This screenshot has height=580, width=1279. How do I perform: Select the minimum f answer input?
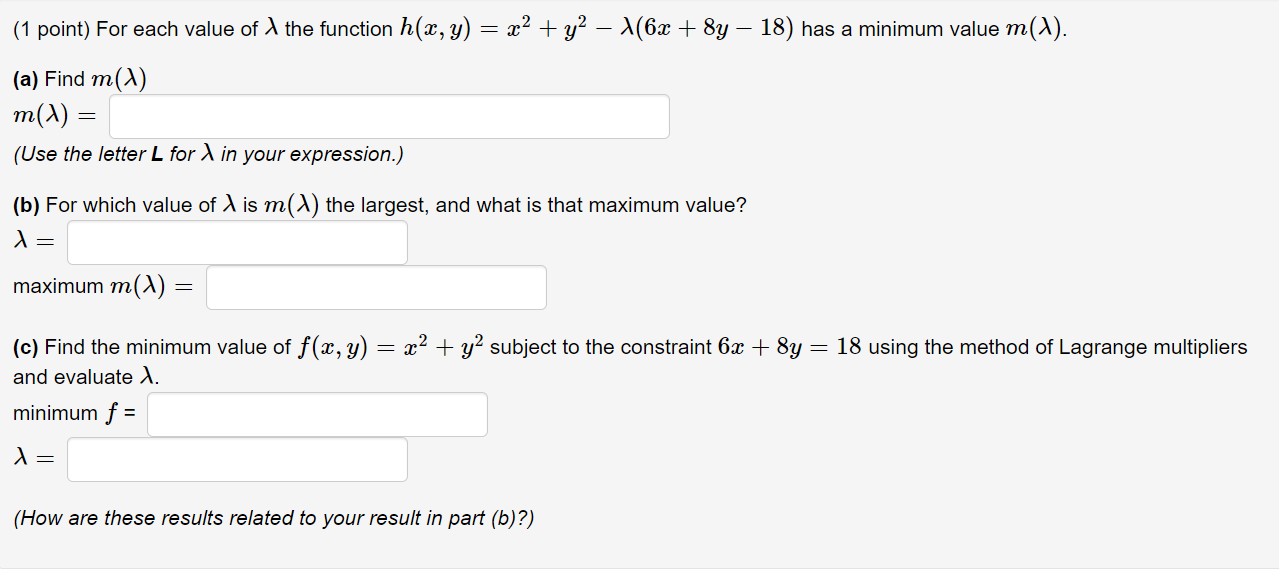click(x=317, y=415)
